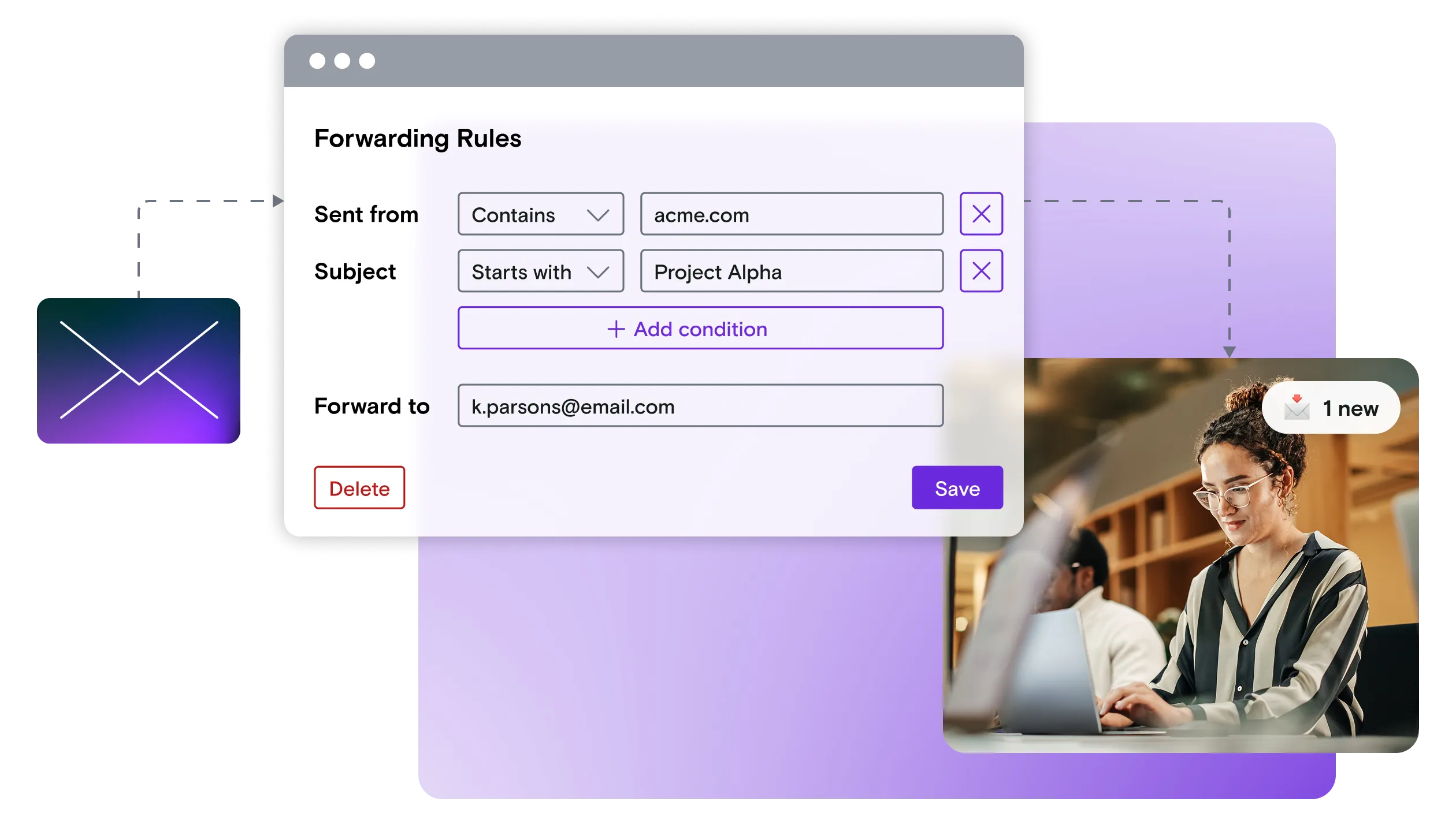The width and height of the screenshot is (1456, 820).
Task: Click the 'Add condition' button
Action: coord(700,328)
